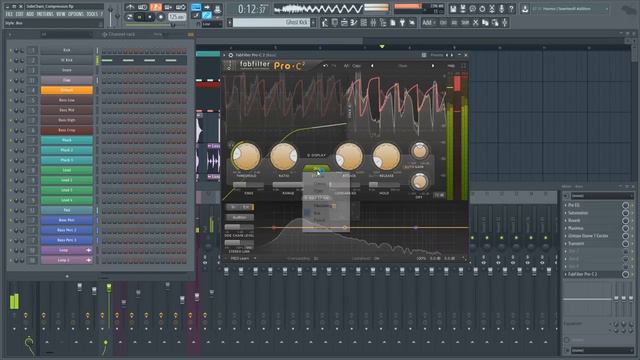Open the EDIT menu
The width and height of the screenshot is (640, 360).
pos(20,14)
